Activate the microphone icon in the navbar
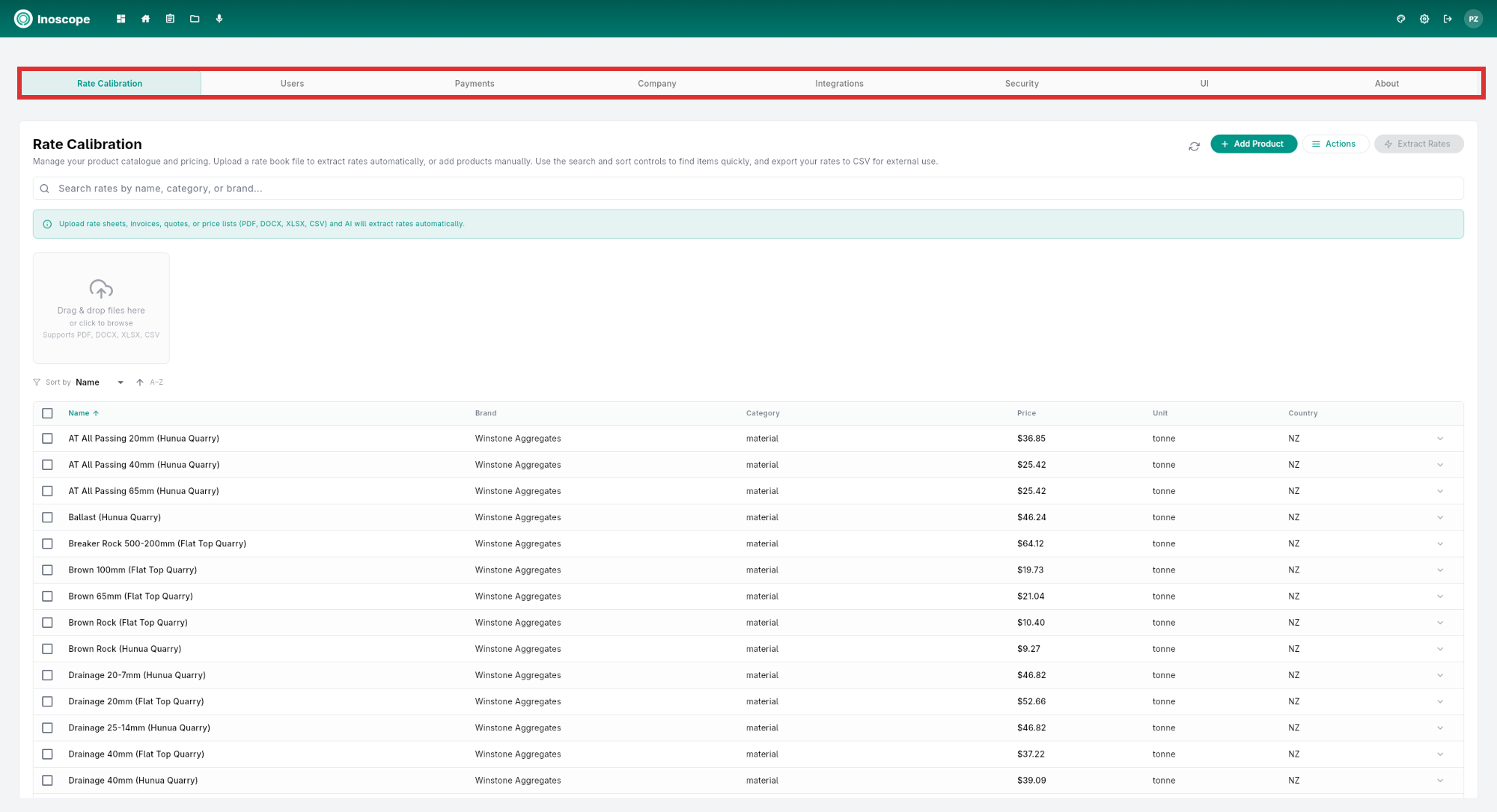Screen dimensions: 1497x812 point(219,18)
